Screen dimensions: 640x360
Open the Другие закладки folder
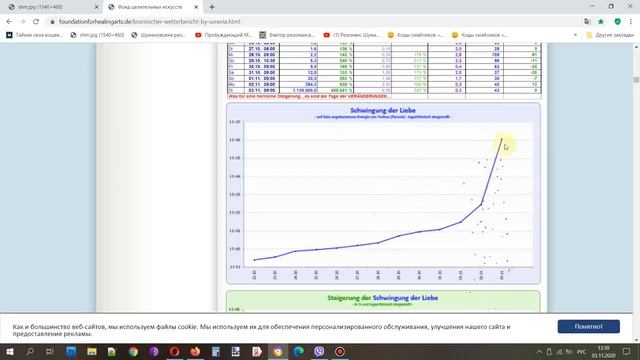(610, 35)
